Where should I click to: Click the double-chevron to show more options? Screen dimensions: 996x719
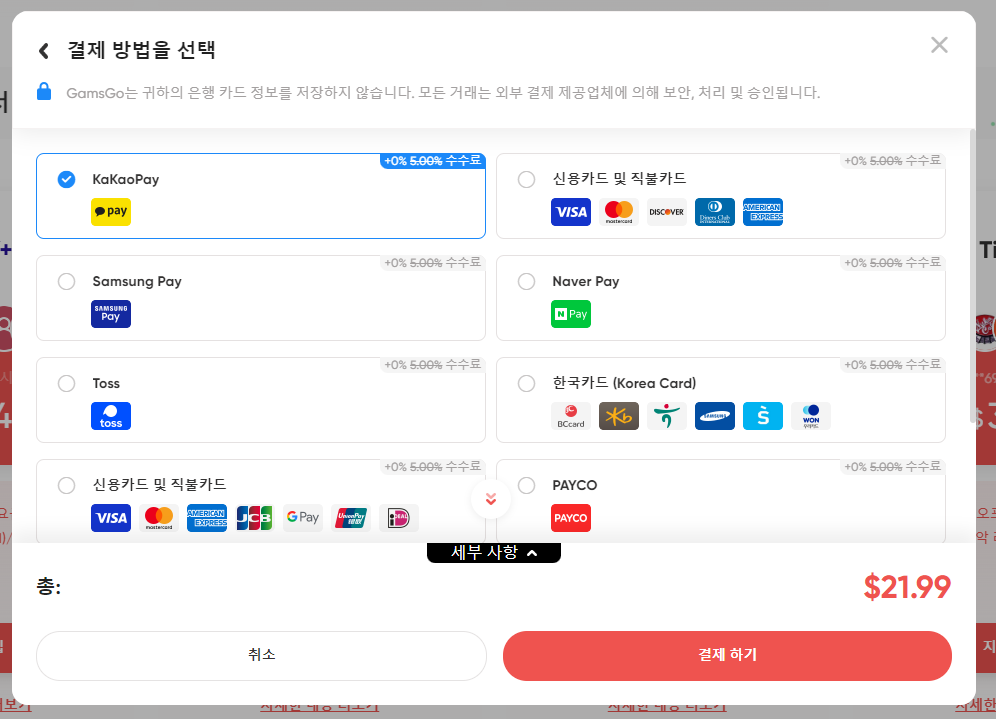coord(490,497)
